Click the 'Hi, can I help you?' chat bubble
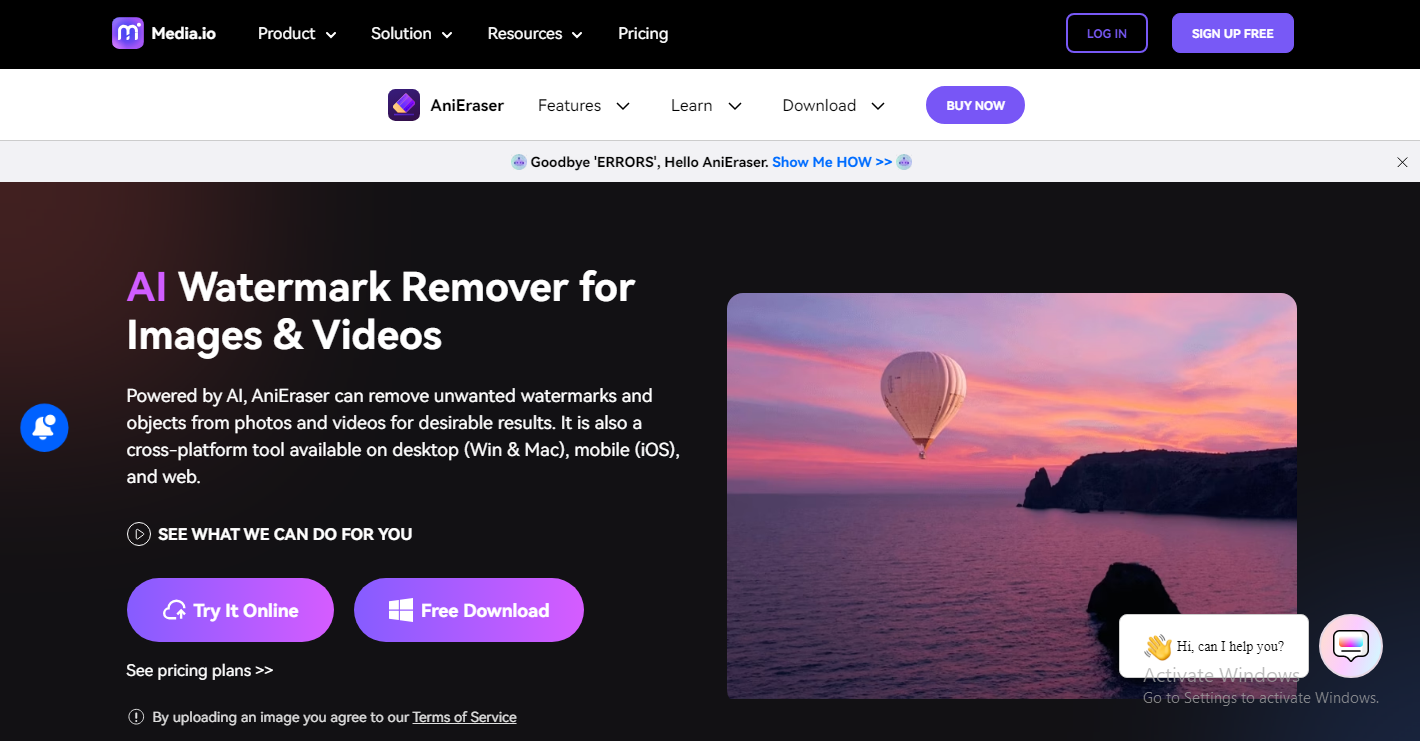 point(1214,646)
